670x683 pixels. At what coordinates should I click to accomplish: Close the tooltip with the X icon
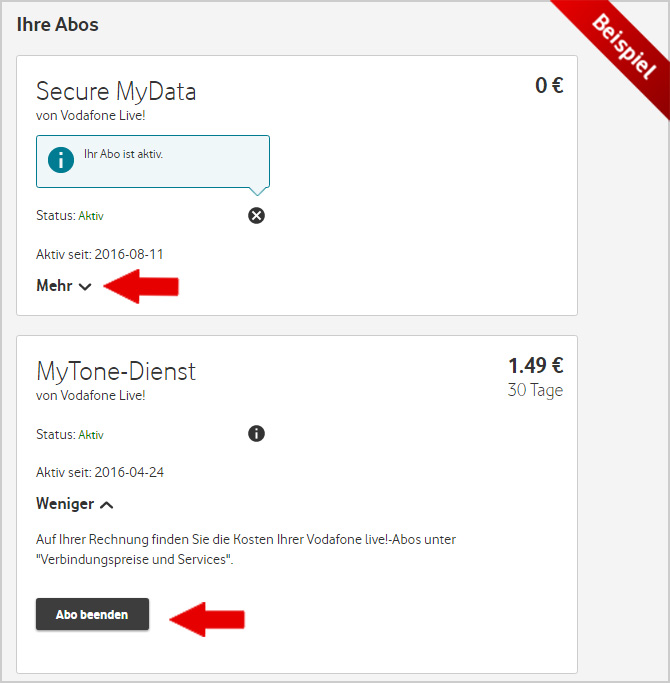pyautogui.click(x=257, y=215)
